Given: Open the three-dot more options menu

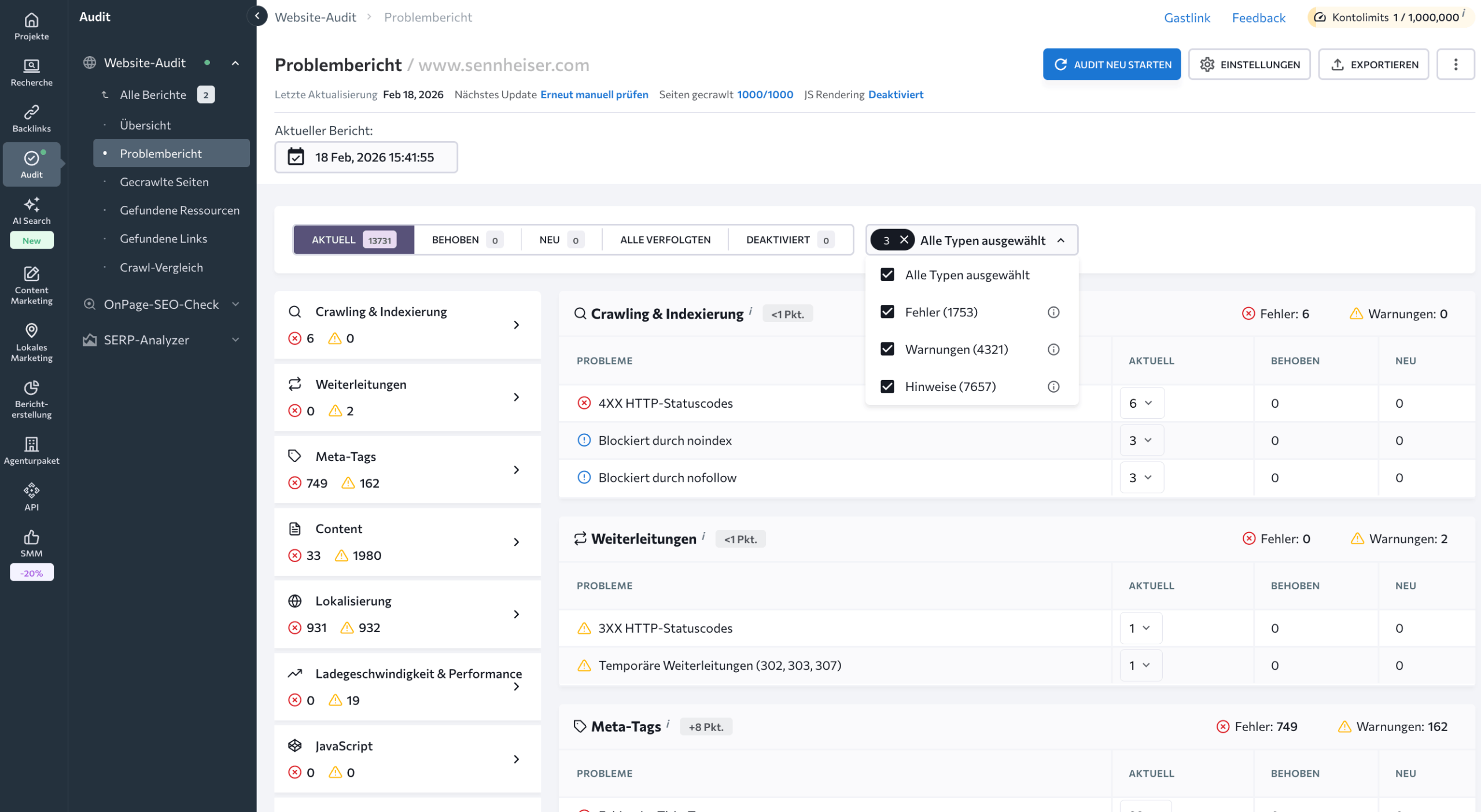Looking at the screenshot, I should 1455,64.
